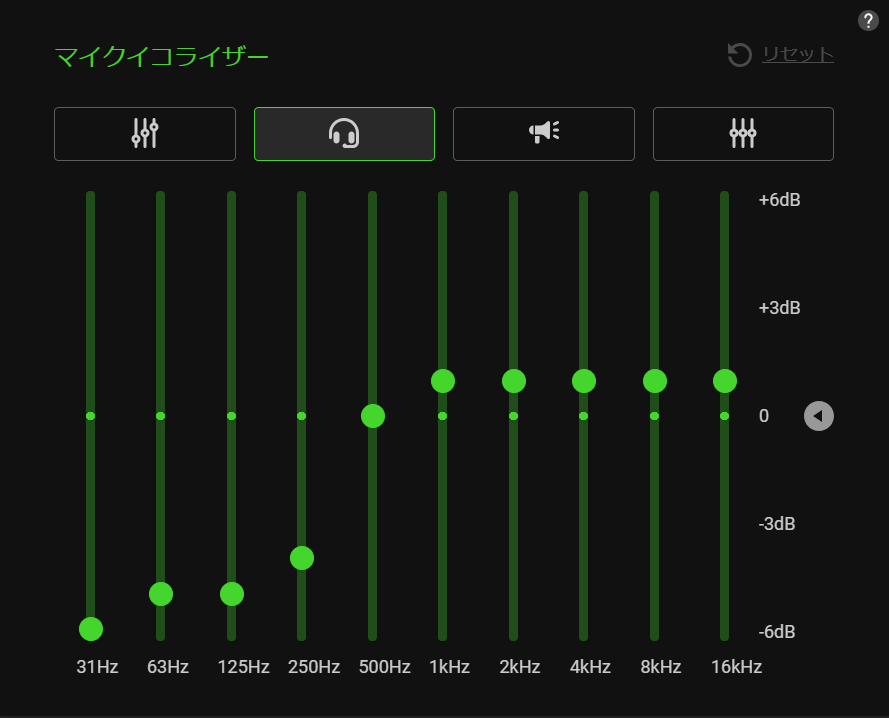This screenshot has height=718, width=889.
Task: Select the default mixer sliders preset
Action: 145,133
